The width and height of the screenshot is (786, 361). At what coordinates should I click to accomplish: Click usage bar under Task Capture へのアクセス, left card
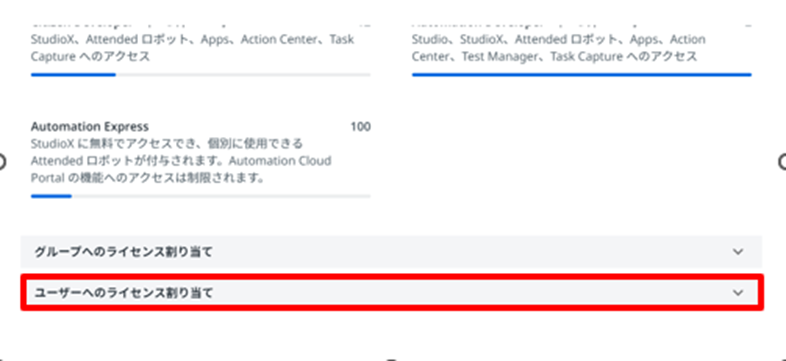pos(201,75)
